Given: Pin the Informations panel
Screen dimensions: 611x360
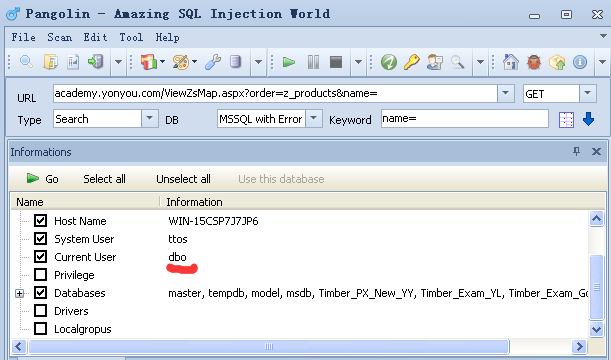Looking at the screenshot, I should click(x=576, y=151).
